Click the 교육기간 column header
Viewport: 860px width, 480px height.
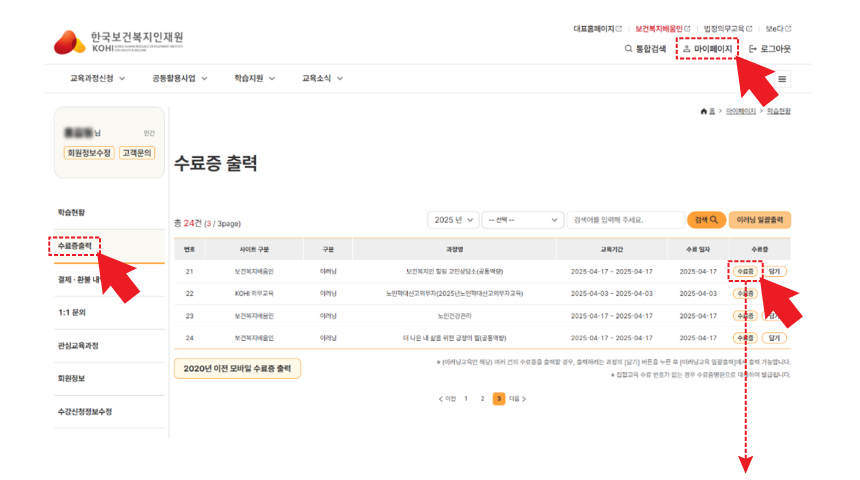pos(612,250)
